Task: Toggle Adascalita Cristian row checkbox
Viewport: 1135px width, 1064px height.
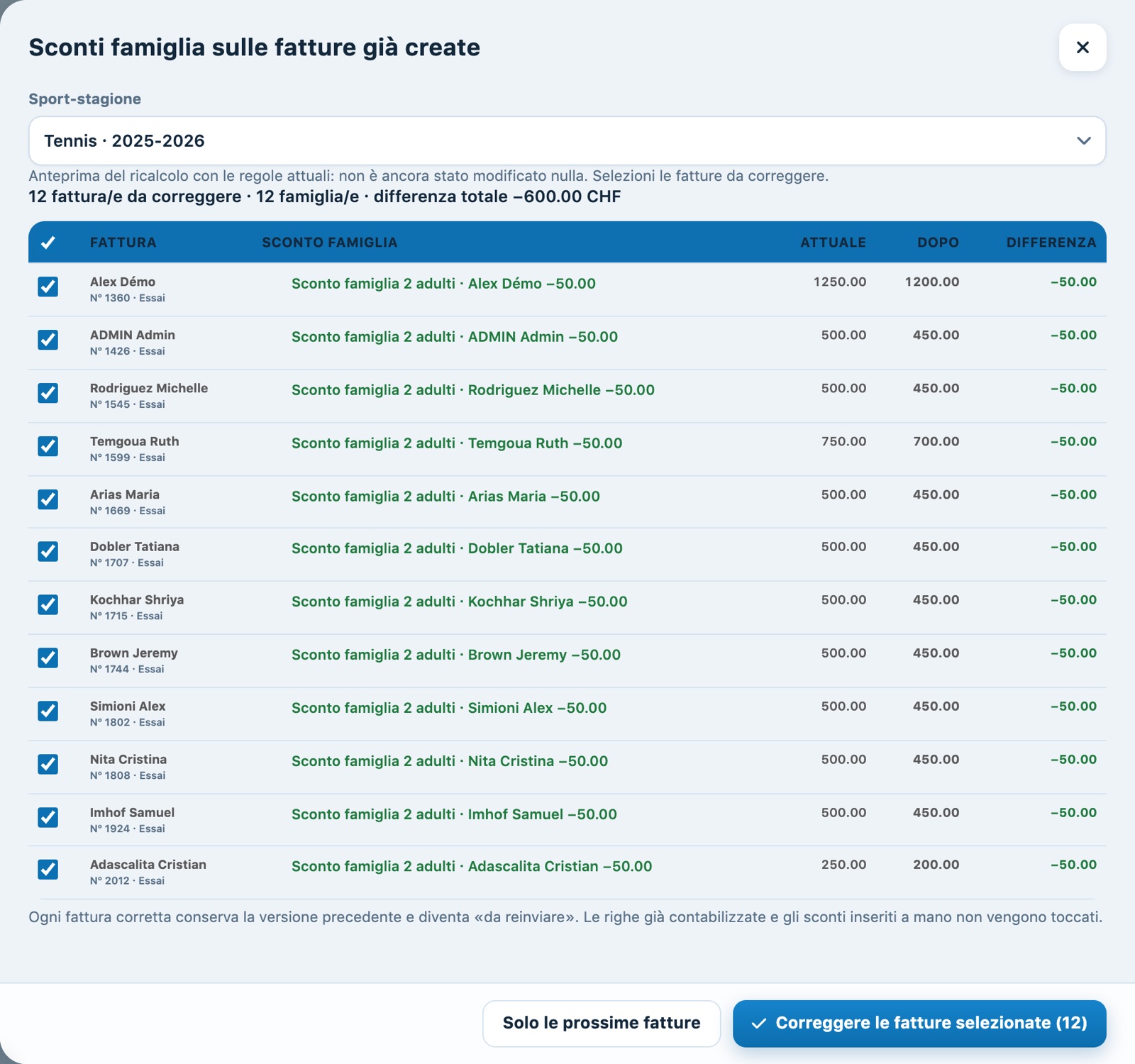Action: pyautogui.click(x=48, y=869)
